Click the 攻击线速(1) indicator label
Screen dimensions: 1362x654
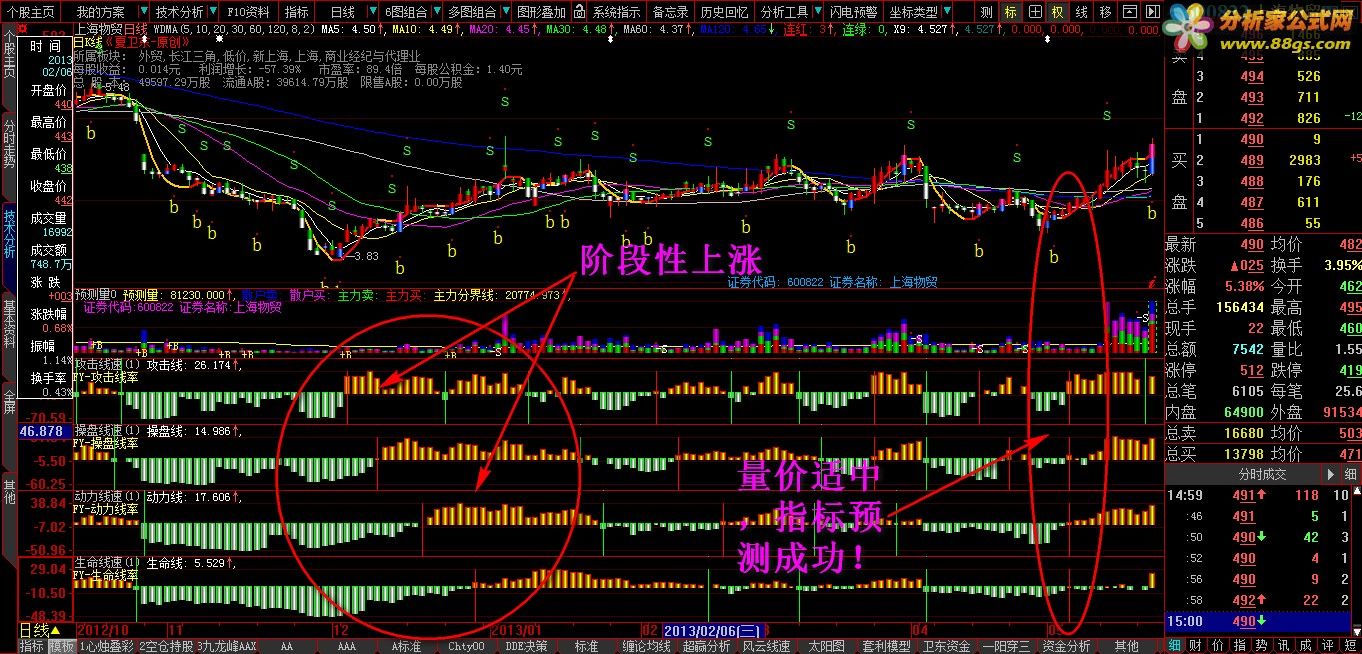[107, 365]
